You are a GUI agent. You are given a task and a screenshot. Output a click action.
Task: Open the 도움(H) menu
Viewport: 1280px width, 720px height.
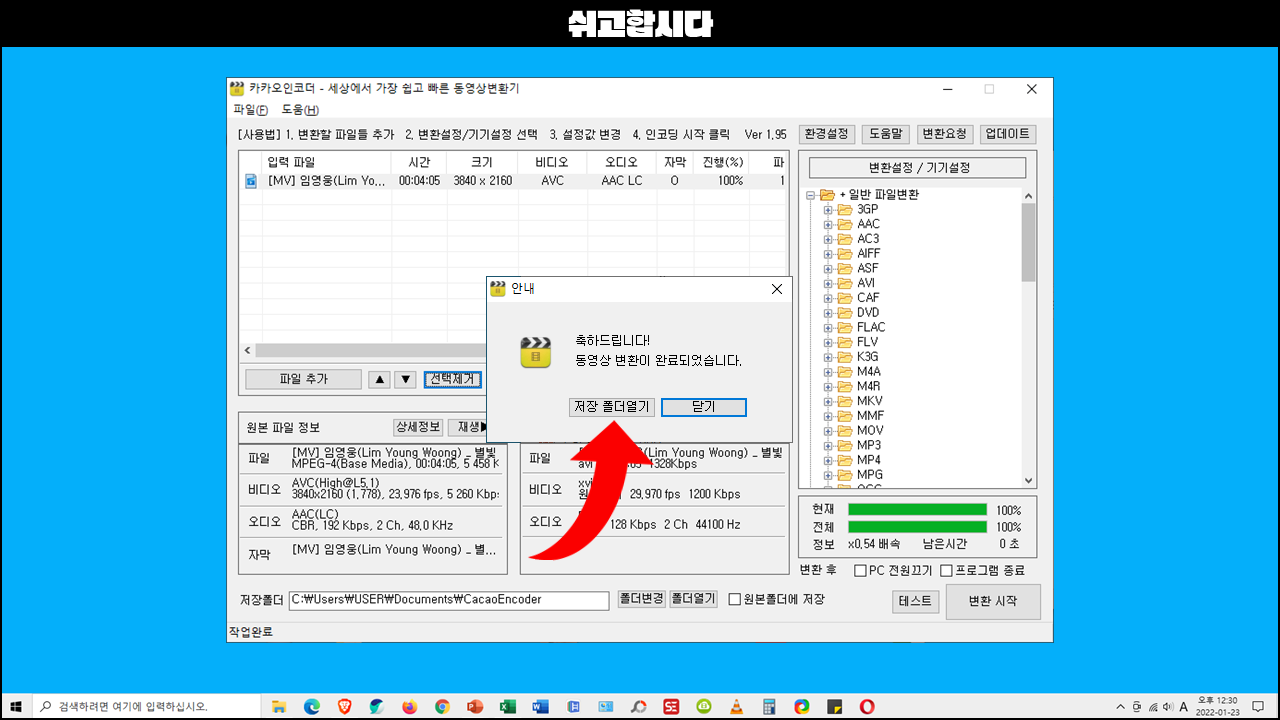300,110
